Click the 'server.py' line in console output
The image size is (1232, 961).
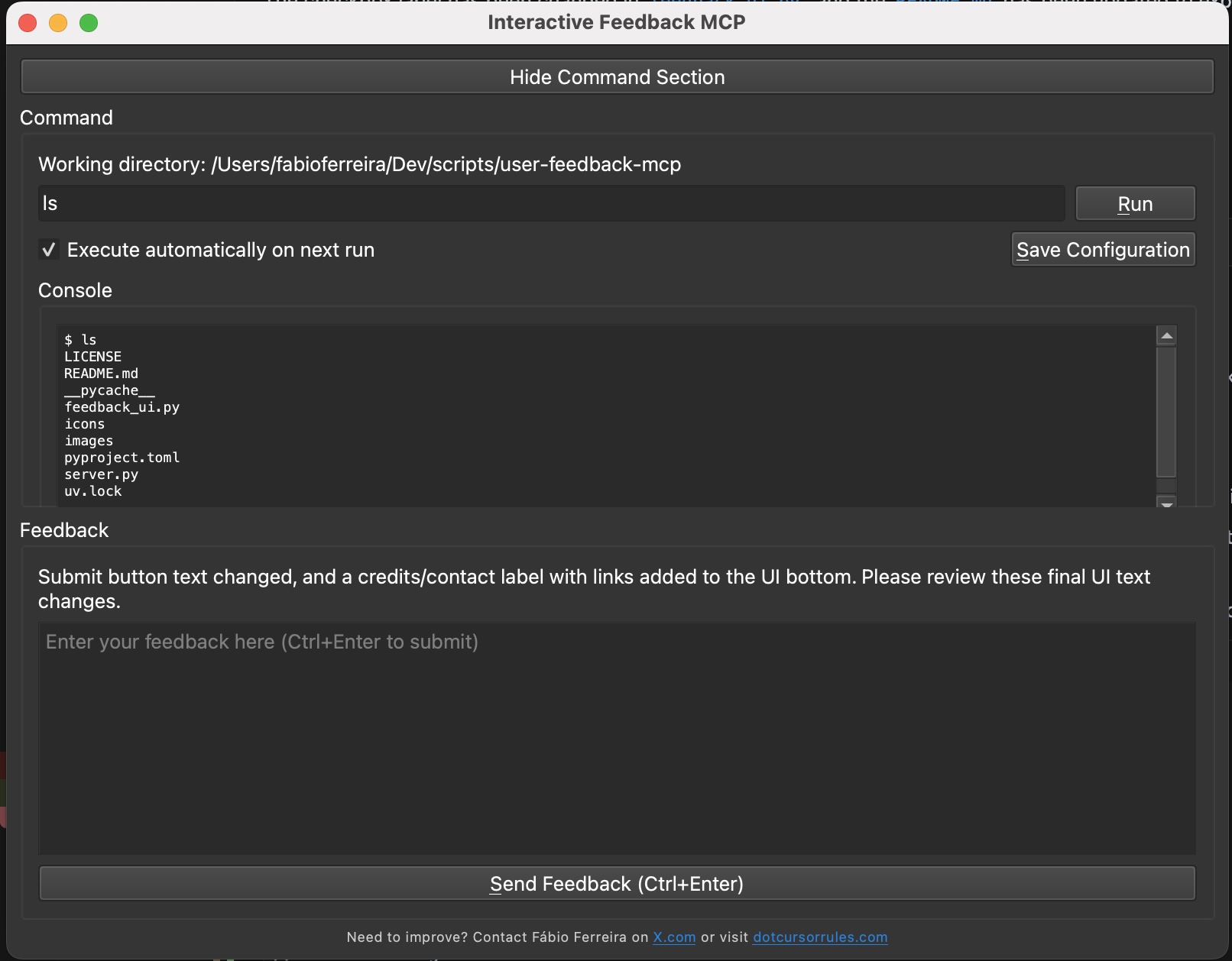[102, 474]
